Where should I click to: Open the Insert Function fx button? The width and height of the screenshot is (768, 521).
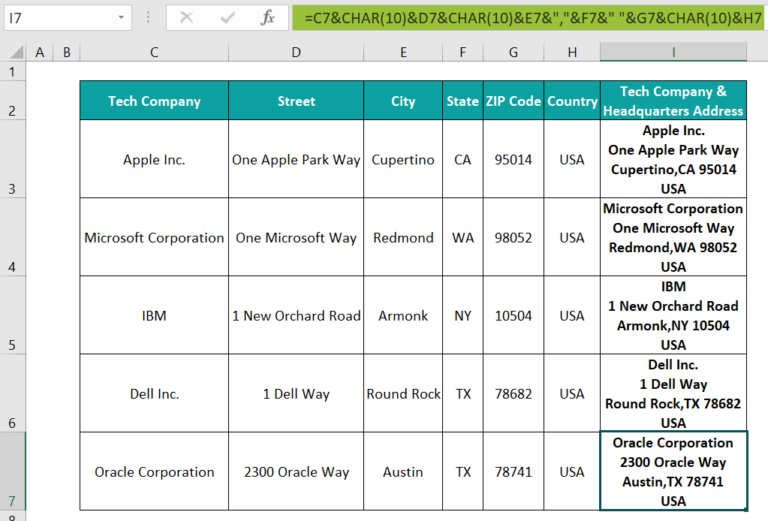[x=267, y=18]
